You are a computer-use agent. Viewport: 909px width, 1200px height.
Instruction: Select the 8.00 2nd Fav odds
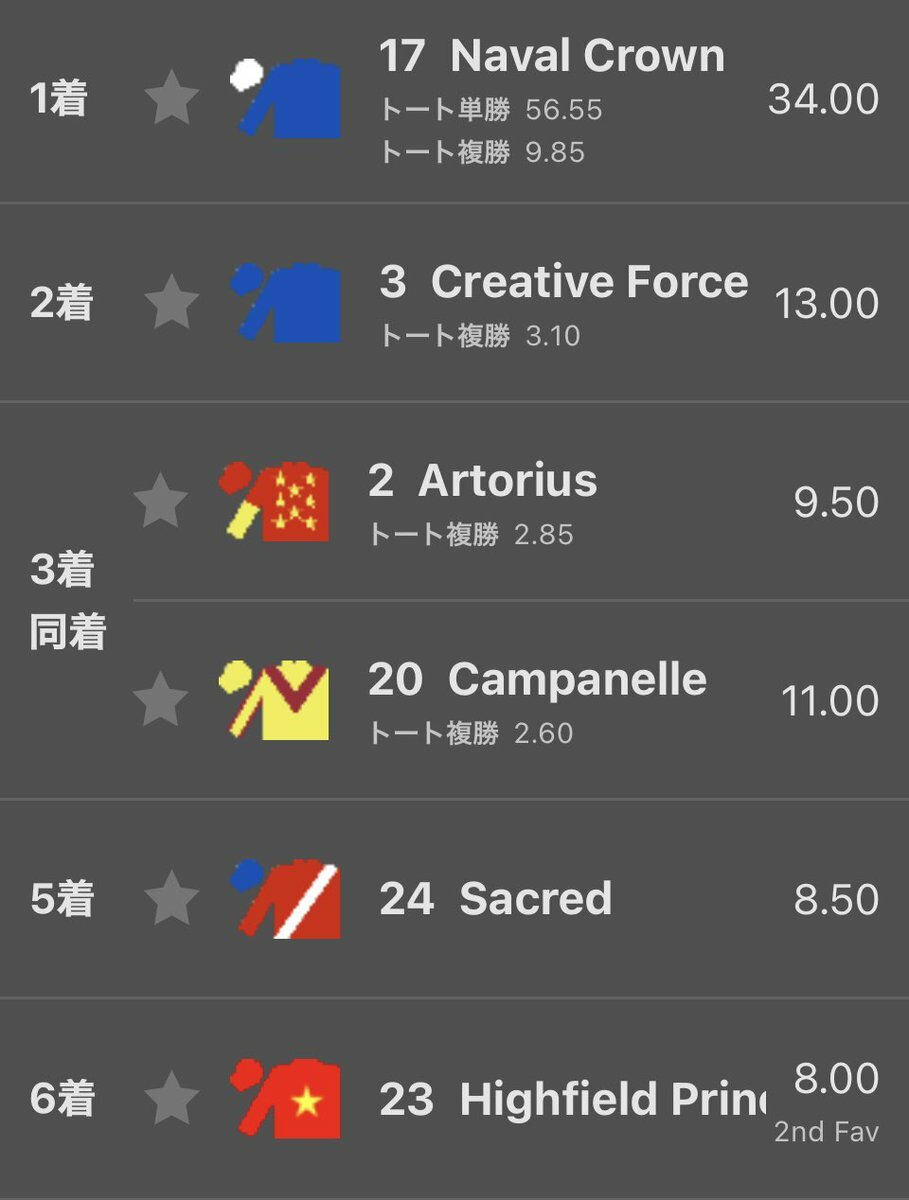point(830,1100)
